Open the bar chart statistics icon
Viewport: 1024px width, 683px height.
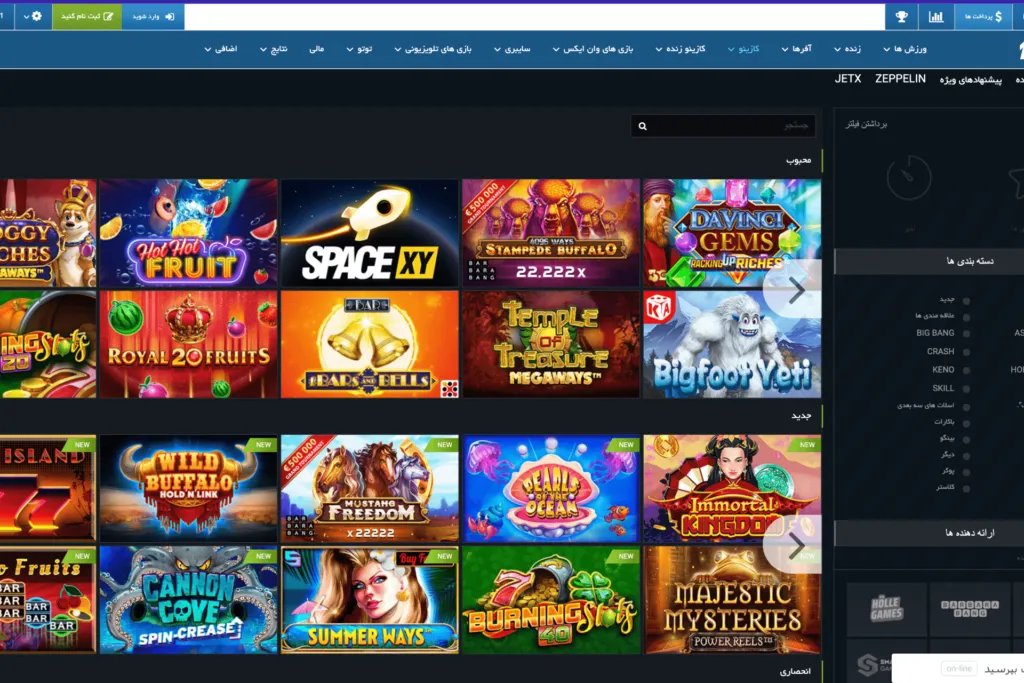pyautogui.click(x=936, y=17)
